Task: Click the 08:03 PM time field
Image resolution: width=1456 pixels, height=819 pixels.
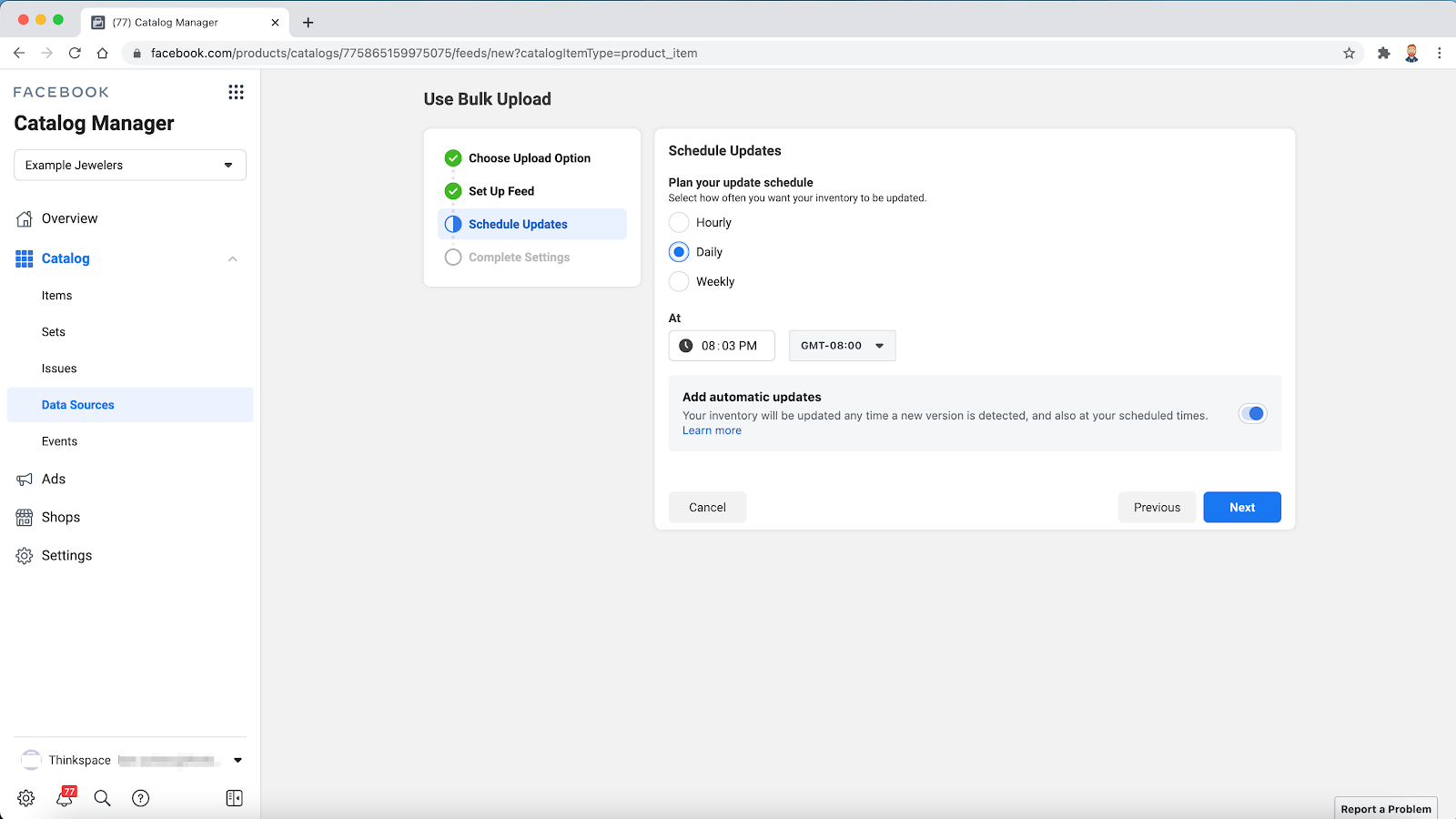Action: pyautogui.click(x=722, y=346)
